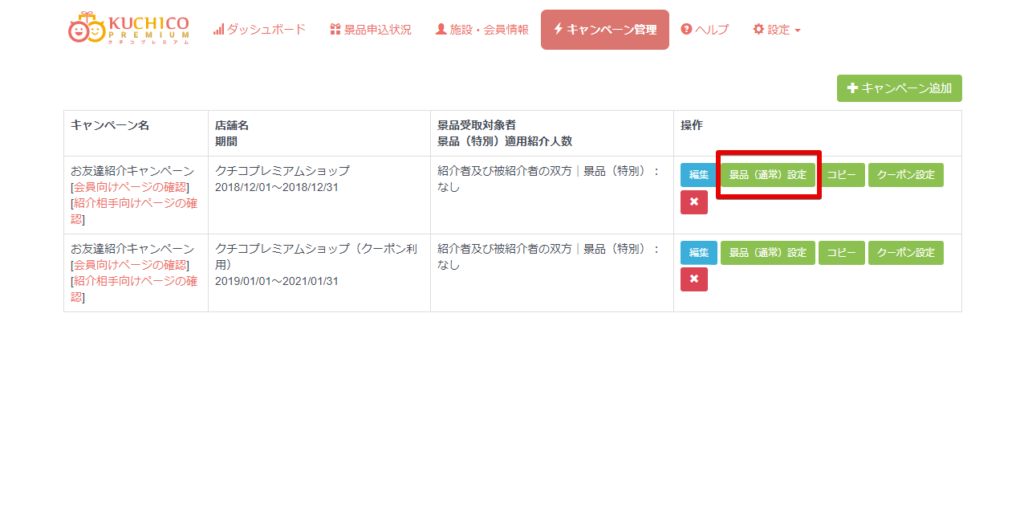Open first campaign's 会員向けページの確認 link

coord(130,187)
